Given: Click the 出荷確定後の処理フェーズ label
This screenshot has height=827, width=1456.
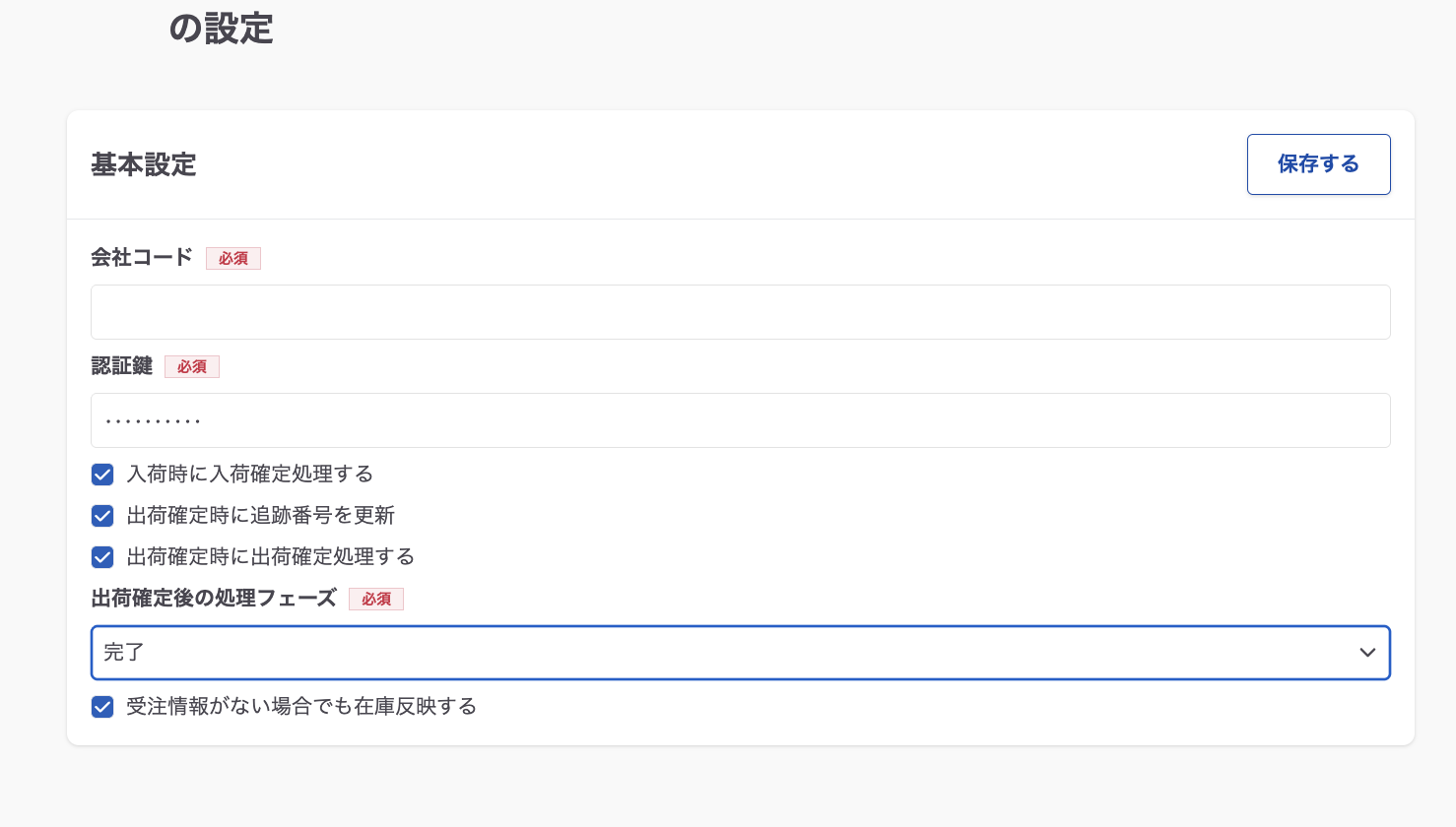Looking at the screenshot, I should pos(214,599).
